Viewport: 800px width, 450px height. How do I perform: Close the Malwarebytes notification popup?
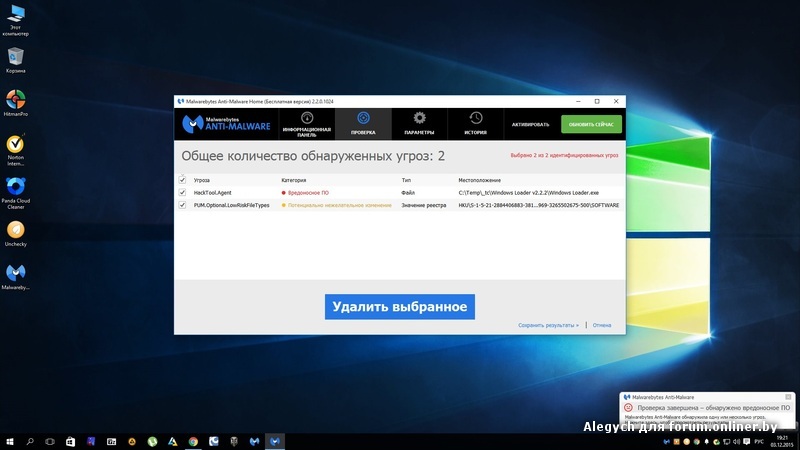[x=788, y=397]
